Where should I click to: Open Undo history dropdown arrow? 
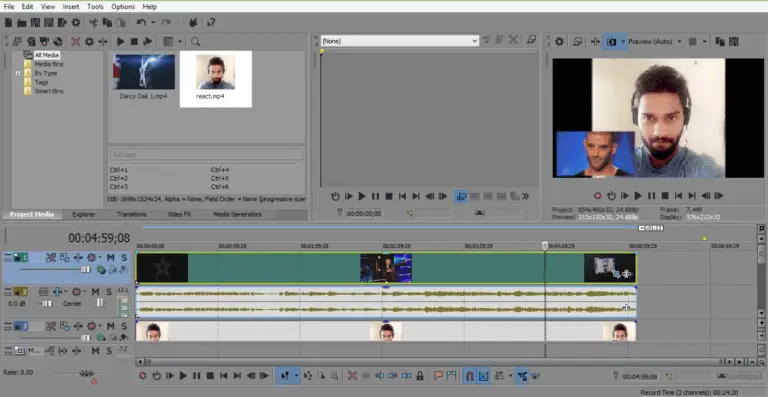click(x=153, y=23)
